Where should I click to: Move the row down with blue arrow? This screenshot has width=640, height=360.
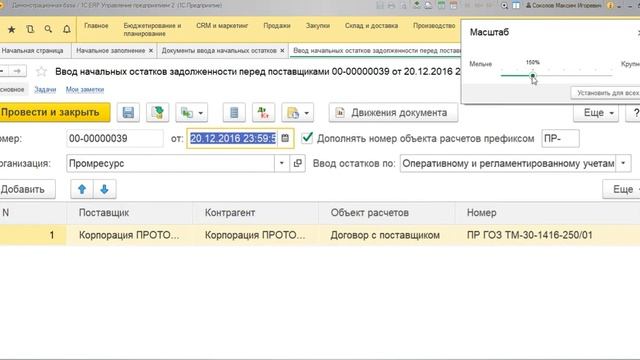[104, 189]
